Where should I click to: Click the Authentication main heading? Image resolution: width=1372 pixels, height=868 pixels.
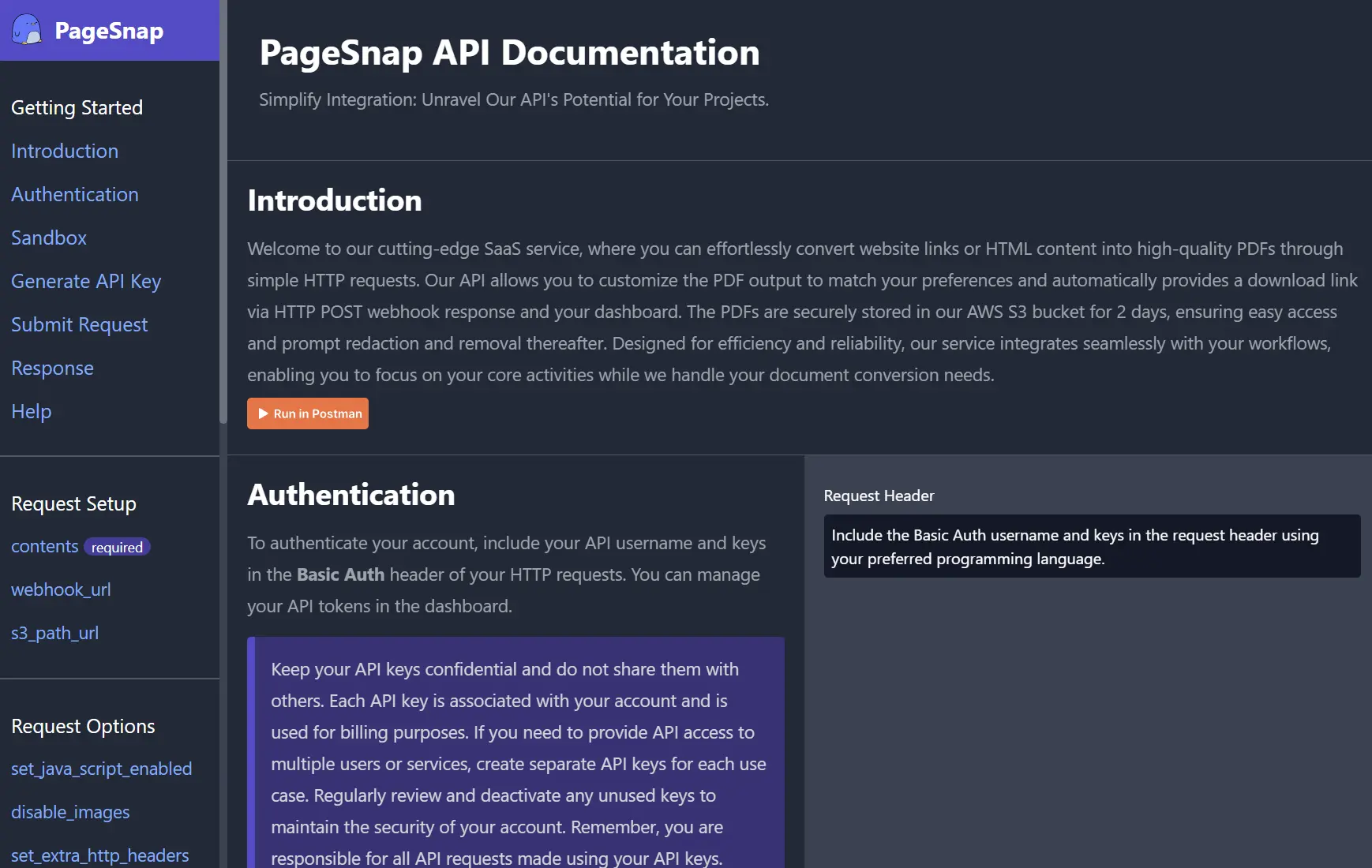(x=351, y=495)
